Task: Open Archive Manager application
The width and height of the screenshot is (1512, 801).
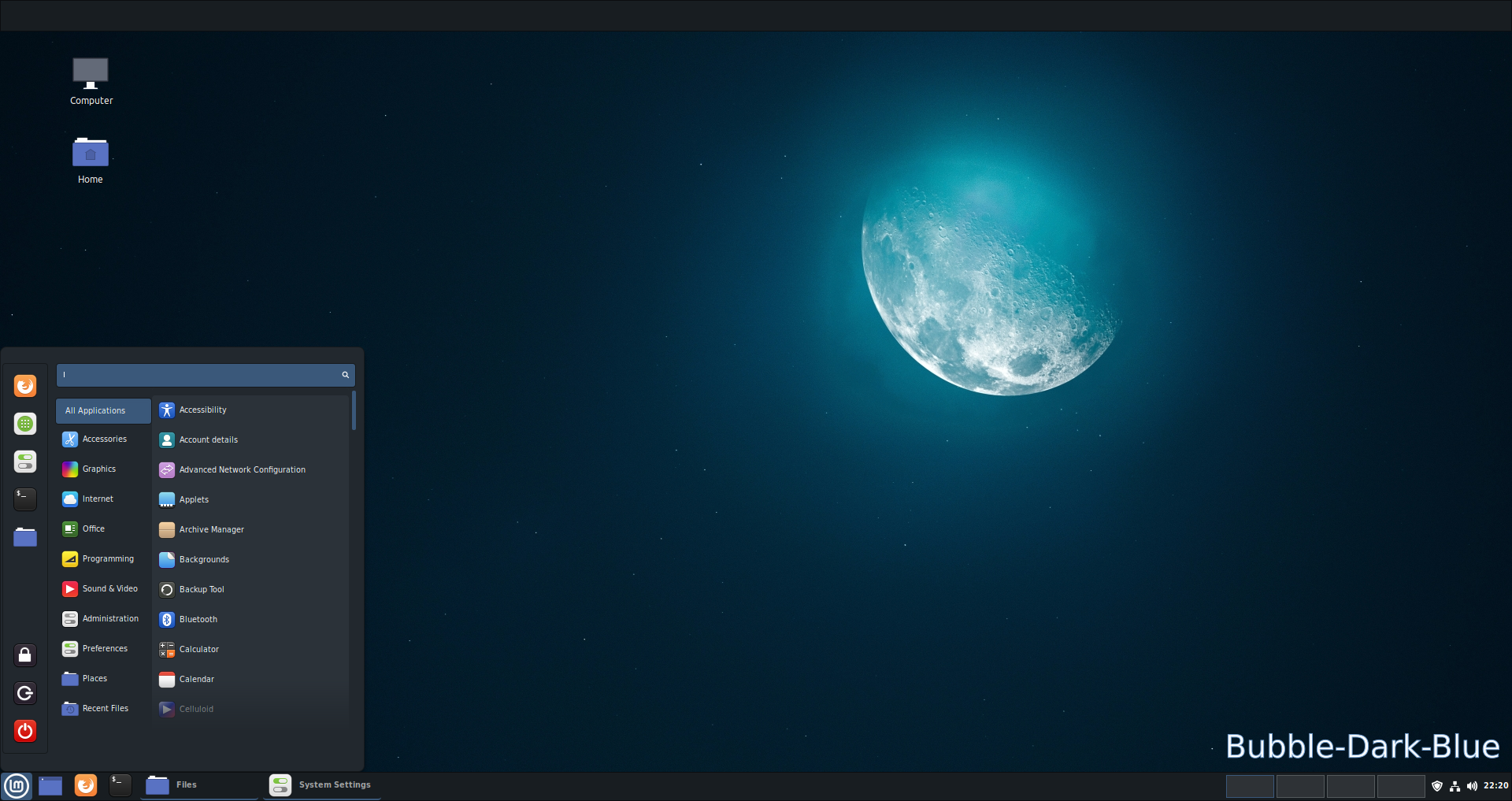Action: tap(252, 530)
